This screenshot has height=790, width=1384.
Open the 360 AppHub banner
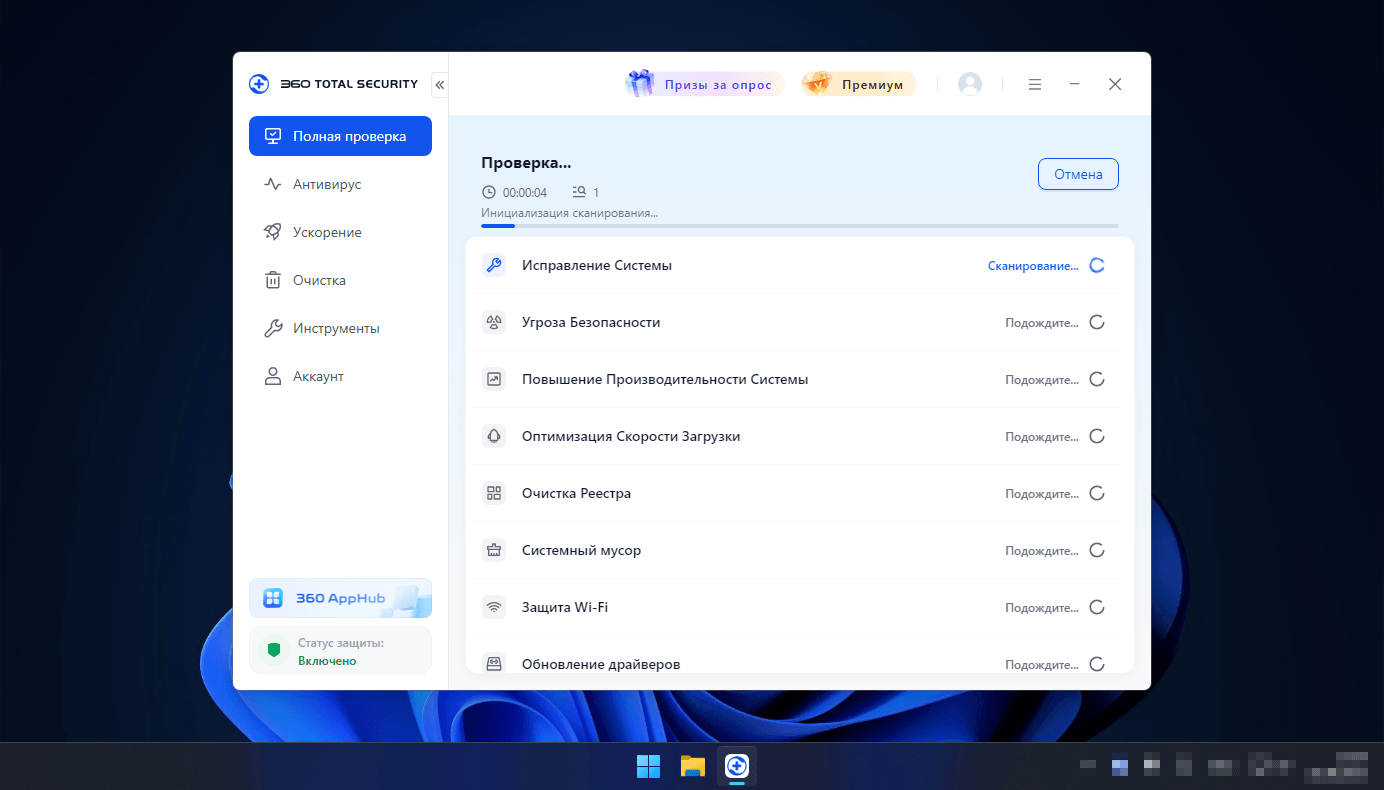(340, 598)
